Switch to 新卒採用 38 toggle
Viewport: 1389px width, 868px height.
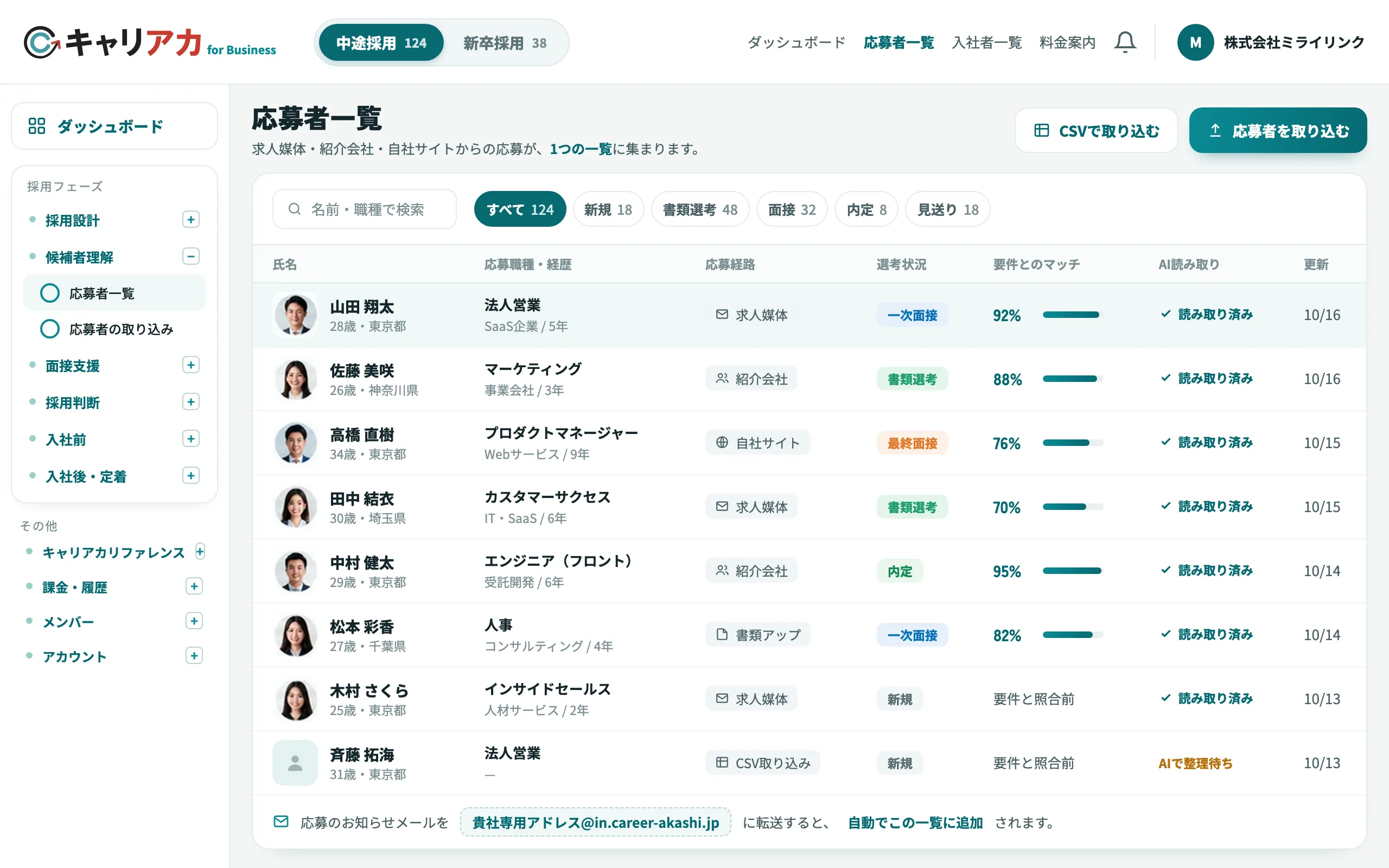tap(505, 42)
